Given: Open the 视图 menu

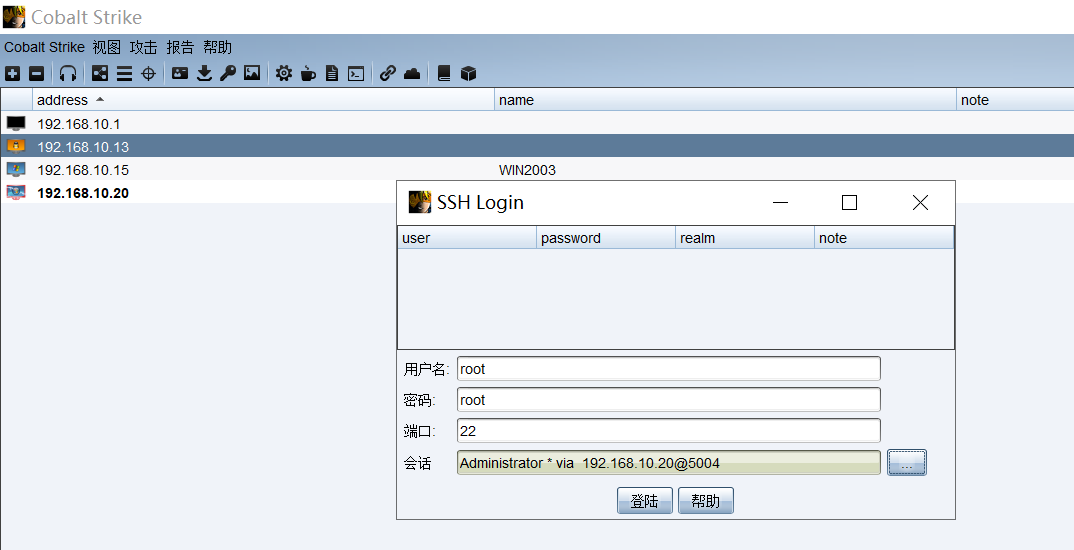Looking at the screenshot, I should click(x=106, y=47).
